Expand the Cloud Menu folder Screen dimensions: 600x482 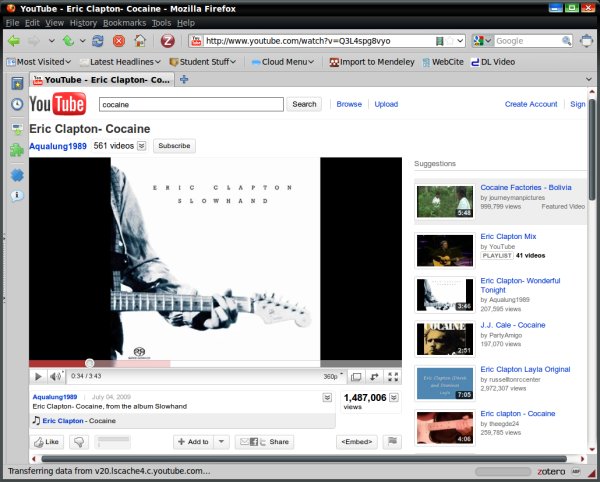click(283, 62)
